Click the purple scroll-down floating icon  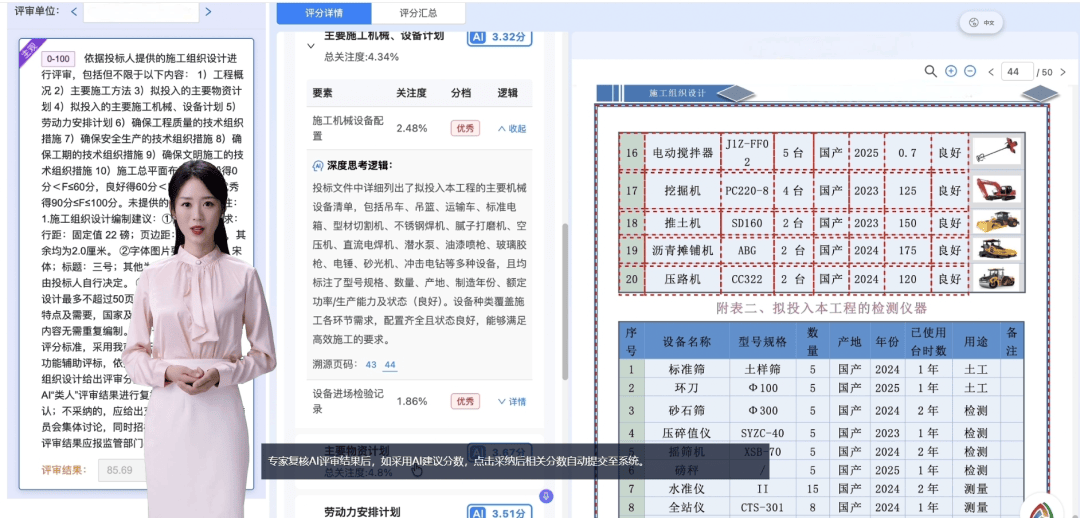click(x=546, y=496)
